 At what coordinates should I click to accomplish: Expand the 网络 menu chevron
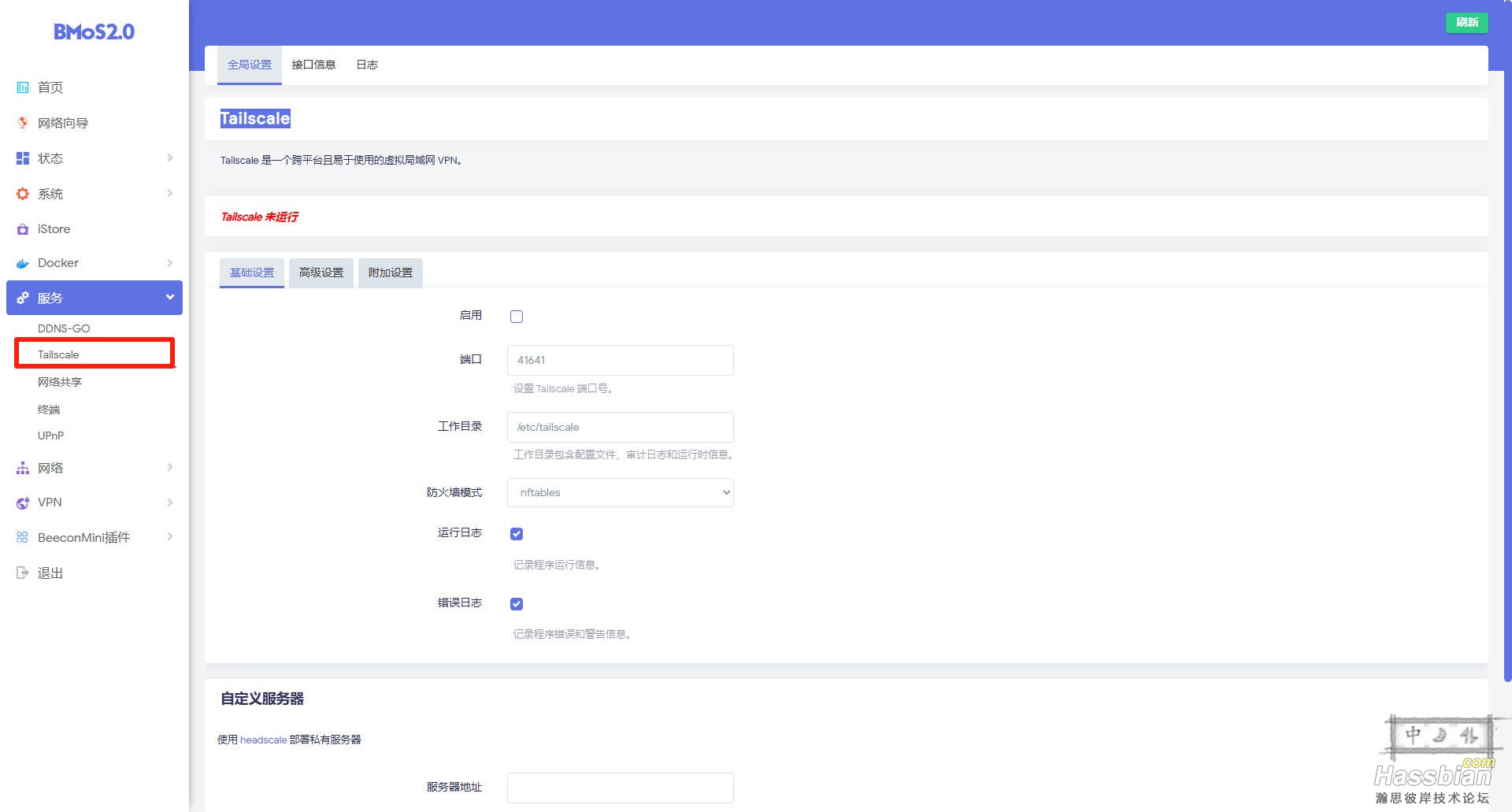169,467
